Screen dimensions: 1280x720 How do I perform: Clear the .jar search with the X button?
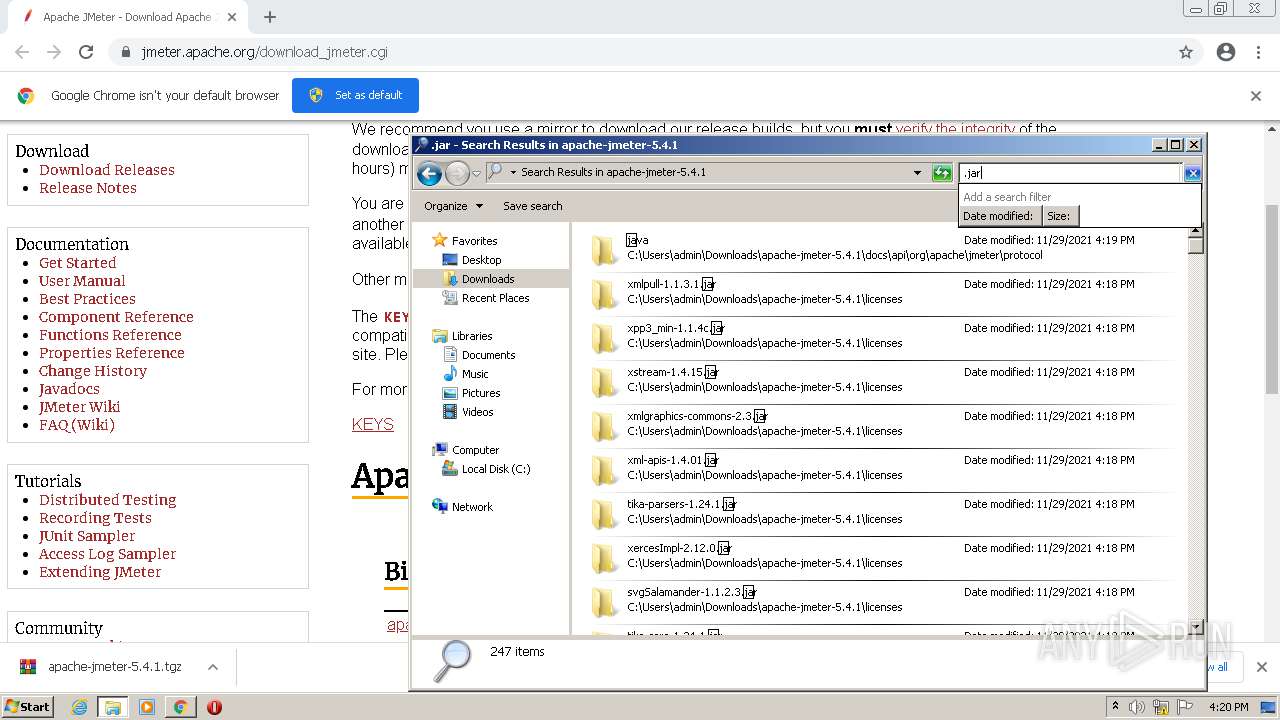[1192, 173]
